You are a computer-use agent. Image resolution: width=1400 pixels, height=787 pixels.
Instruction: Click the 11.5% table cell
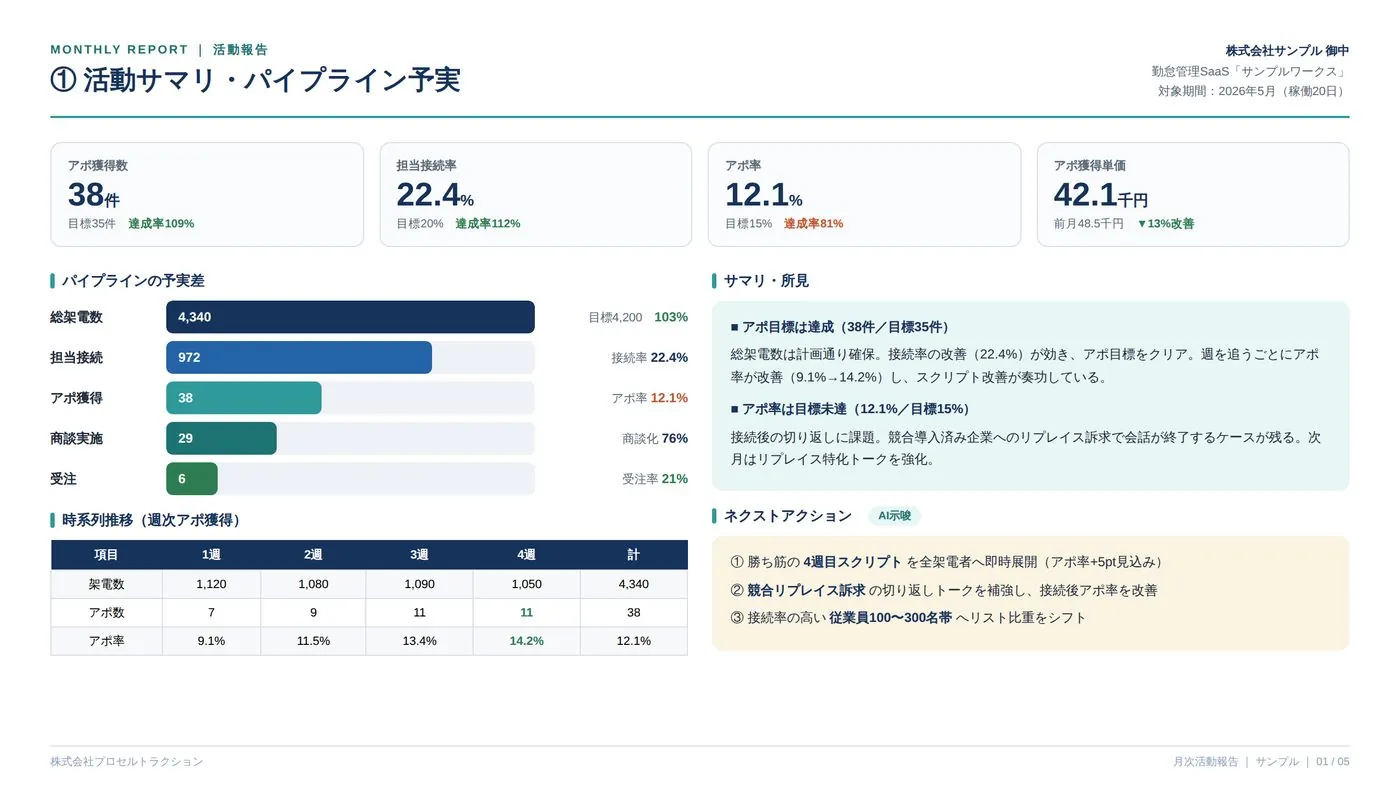[x=313, y=641]
